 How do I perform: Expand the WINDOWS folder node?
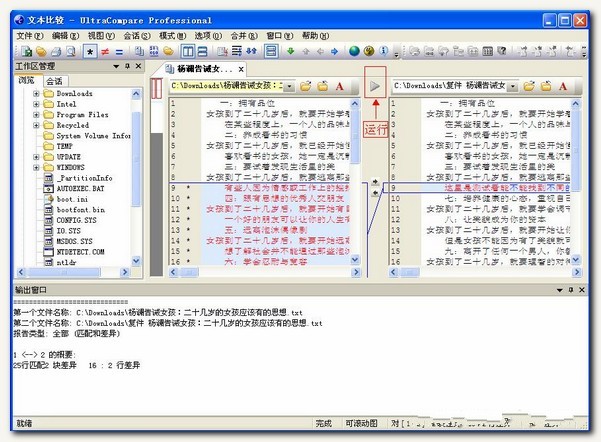click(x=36, y=167)
